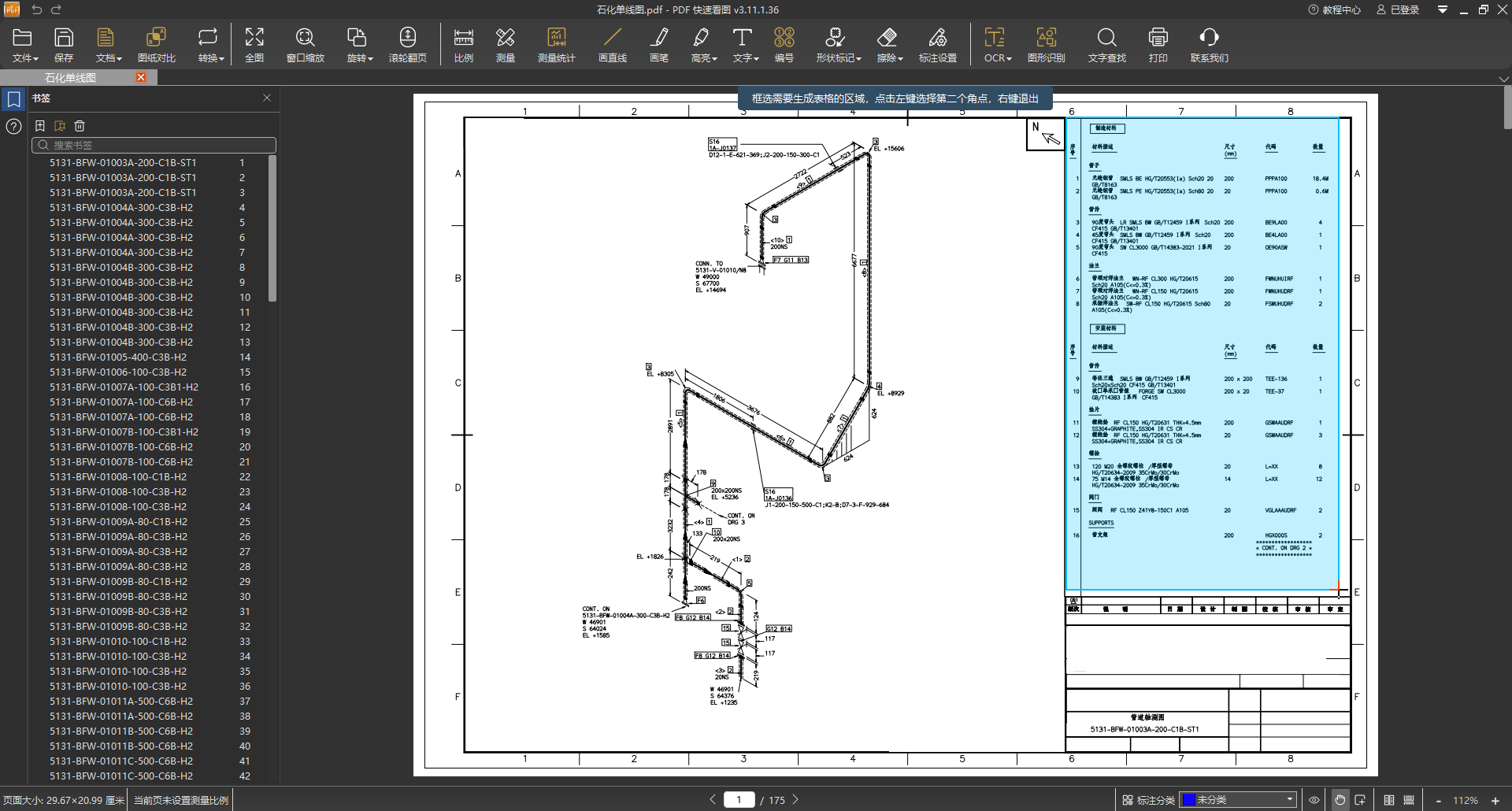Screen dimensions: 1512x811
Task: Open 教程中心 tutorial center link
Action: click(x=1335, y=9)
